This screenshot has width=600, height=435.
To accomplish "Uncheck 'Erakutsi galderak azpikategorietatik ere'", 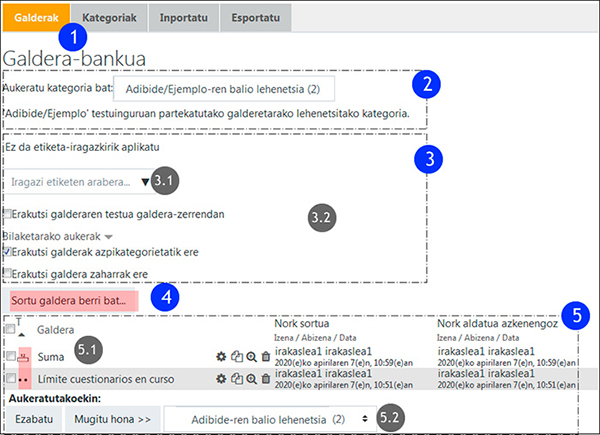I will click(8, 252).
